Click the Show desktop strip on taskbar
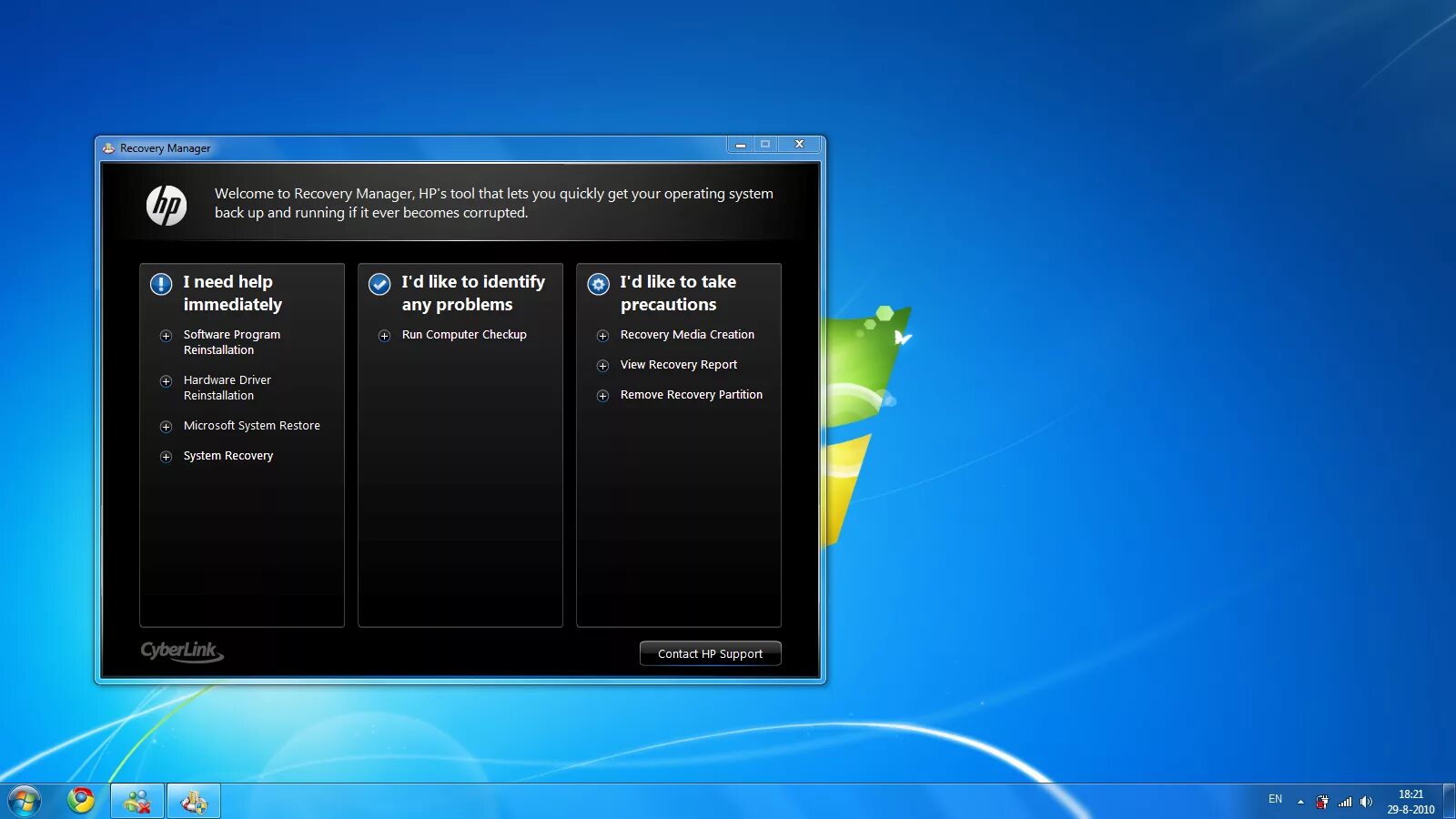Image resolution: width=1456 pixels, height=819 pixels. pos(1449,802)
